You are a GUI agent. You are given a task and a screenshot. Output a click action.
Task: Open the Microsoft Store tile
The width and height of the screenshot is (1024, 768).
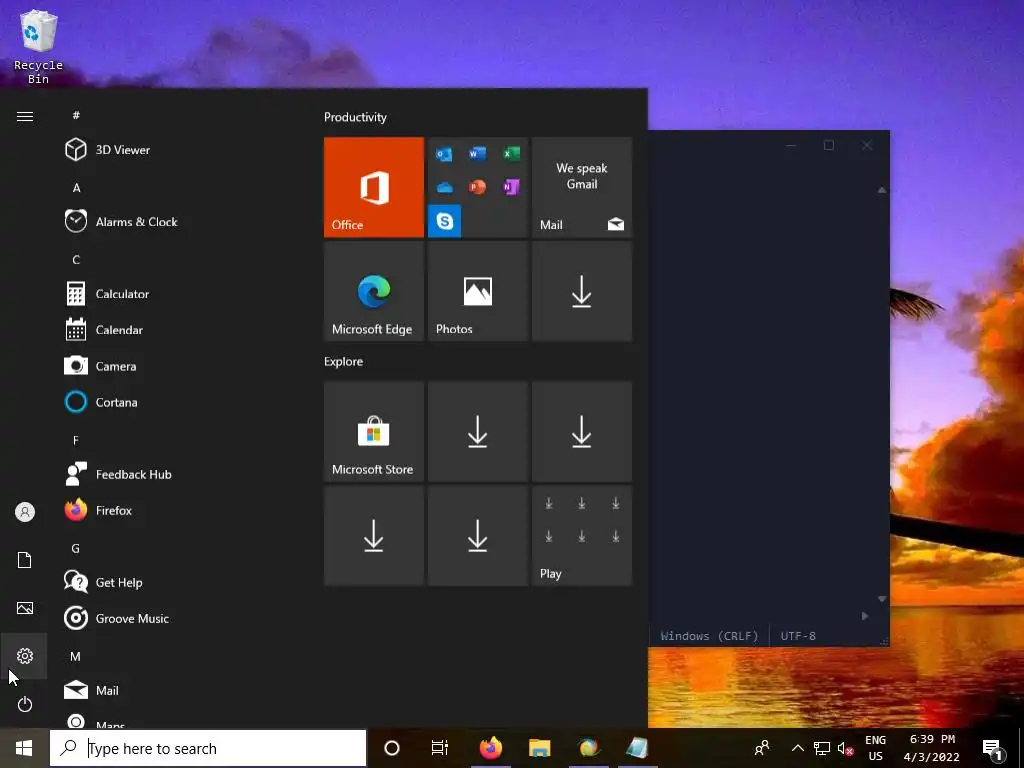[x=374, y=432]
